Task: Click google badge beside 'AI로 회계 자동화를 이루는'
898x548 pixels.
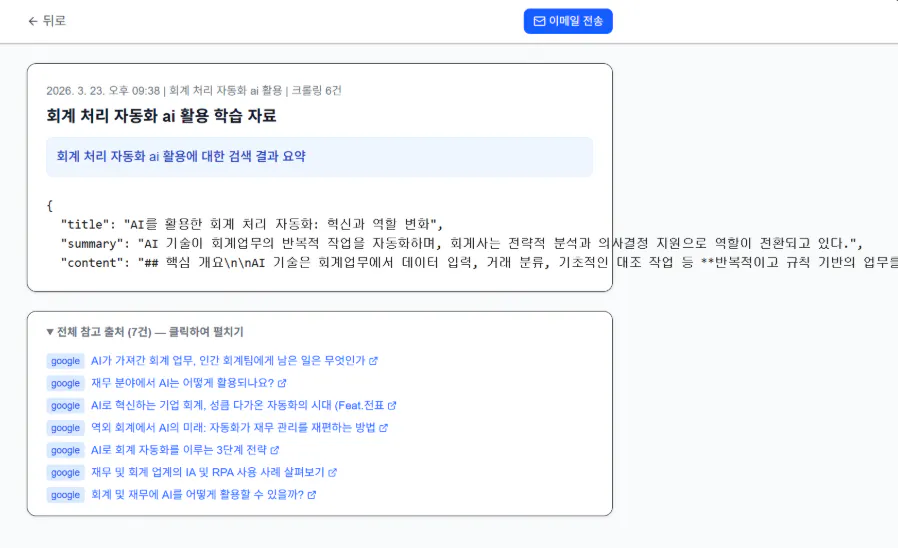Action: (x=65, y=450)
